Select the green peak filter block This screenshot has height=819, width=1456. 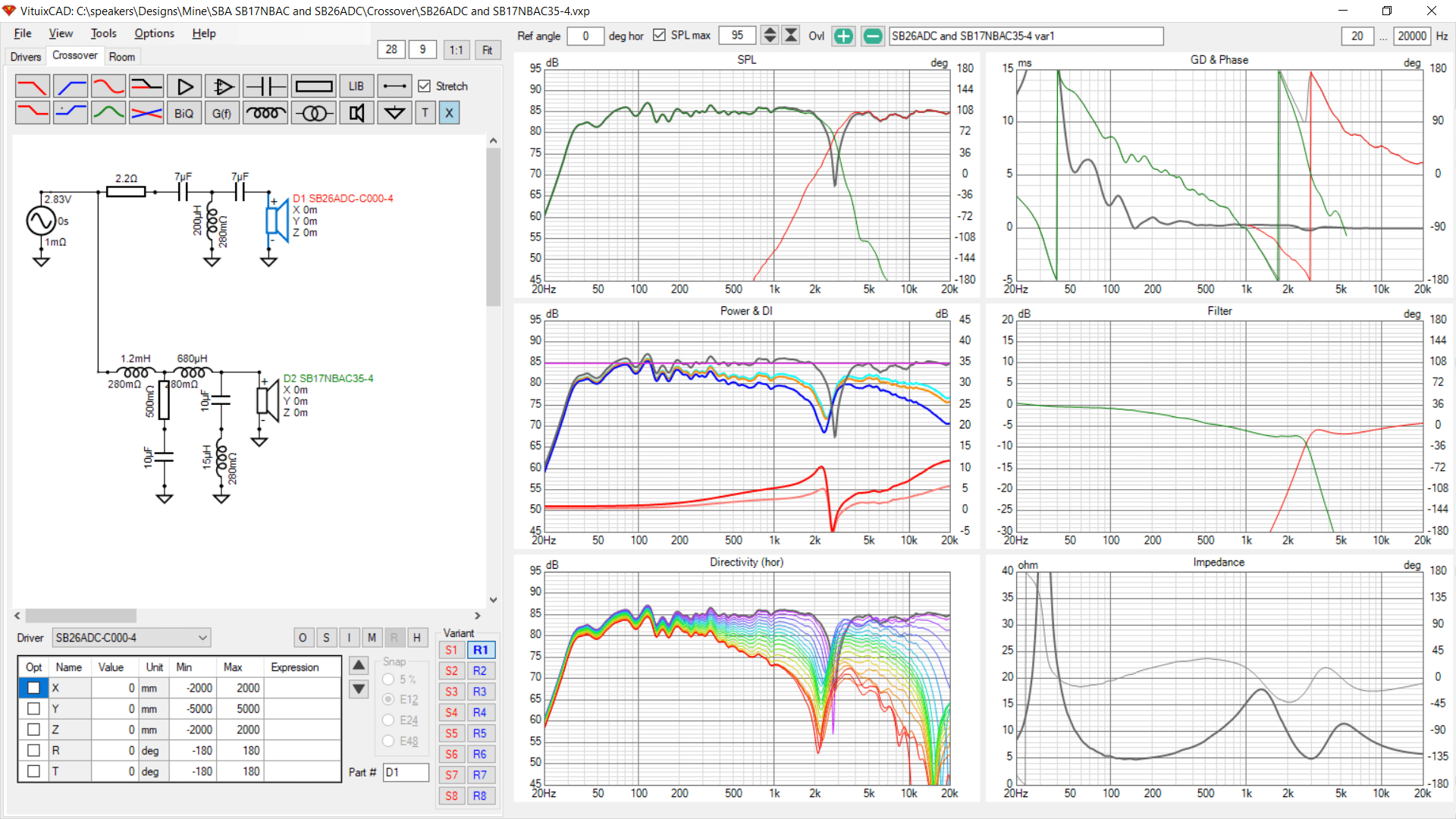tap(108, 113)
